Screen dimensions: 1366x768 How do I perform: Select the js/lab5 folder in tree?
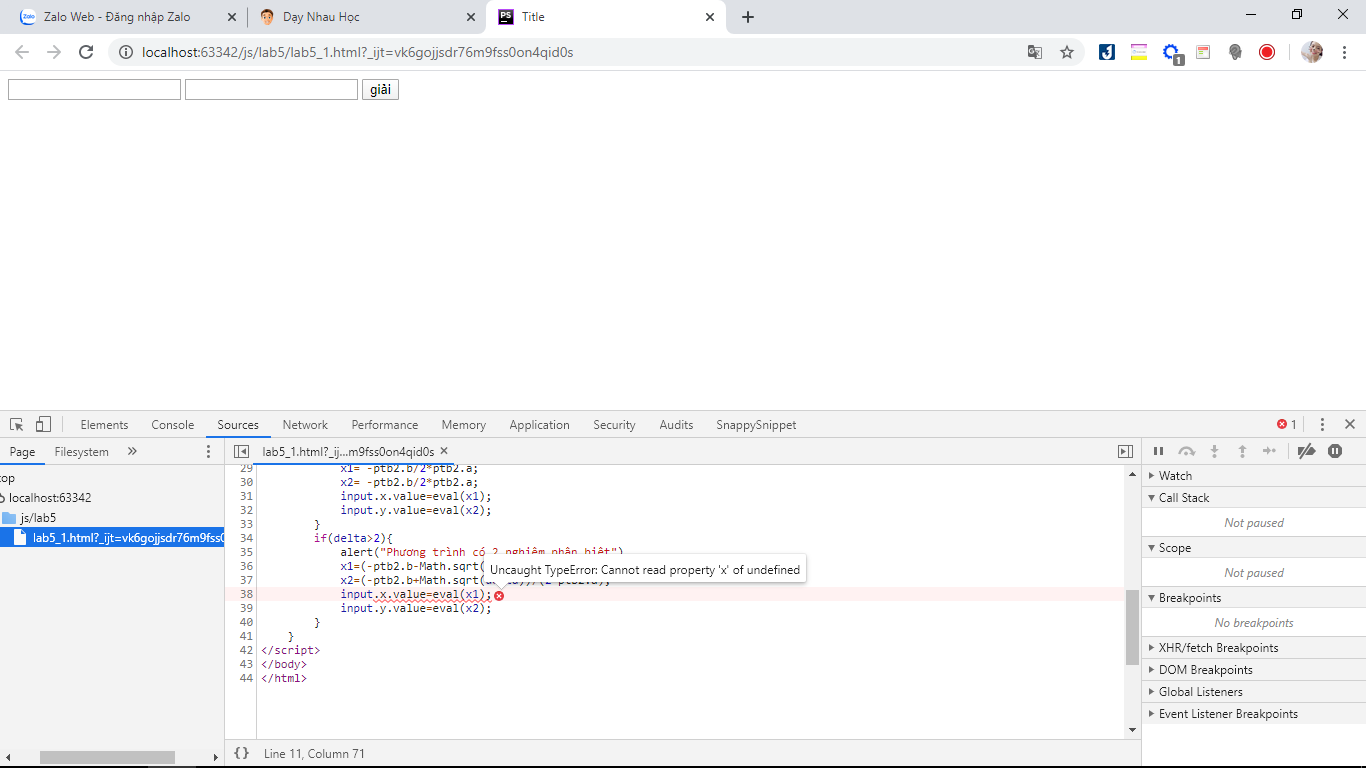click(x=38, y=518)
